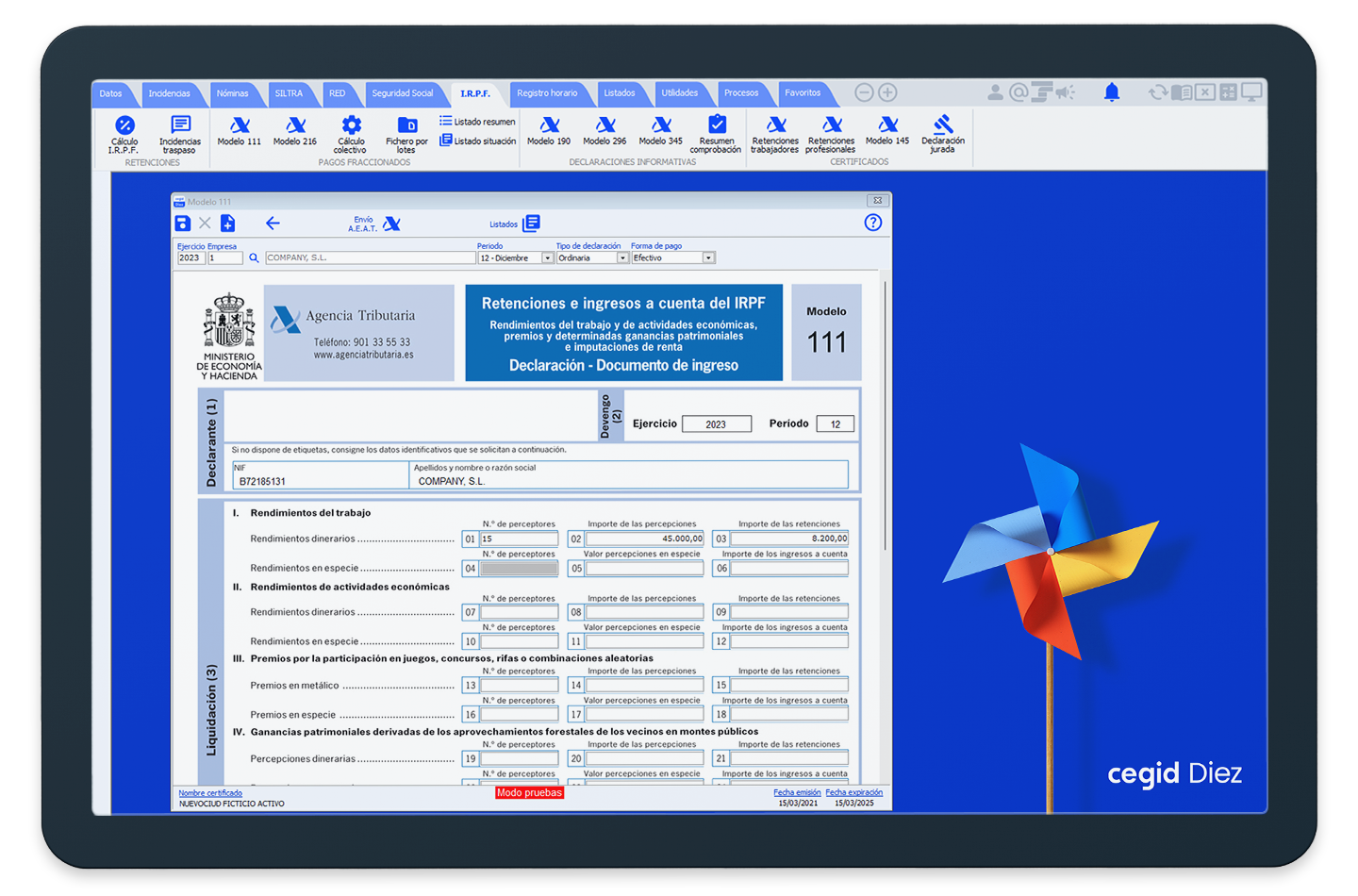Image resolution: width=1358 pixels, height=896 pixels.
Task: Send form via Envío A.E.A.T.
Action: click(391, 224)
